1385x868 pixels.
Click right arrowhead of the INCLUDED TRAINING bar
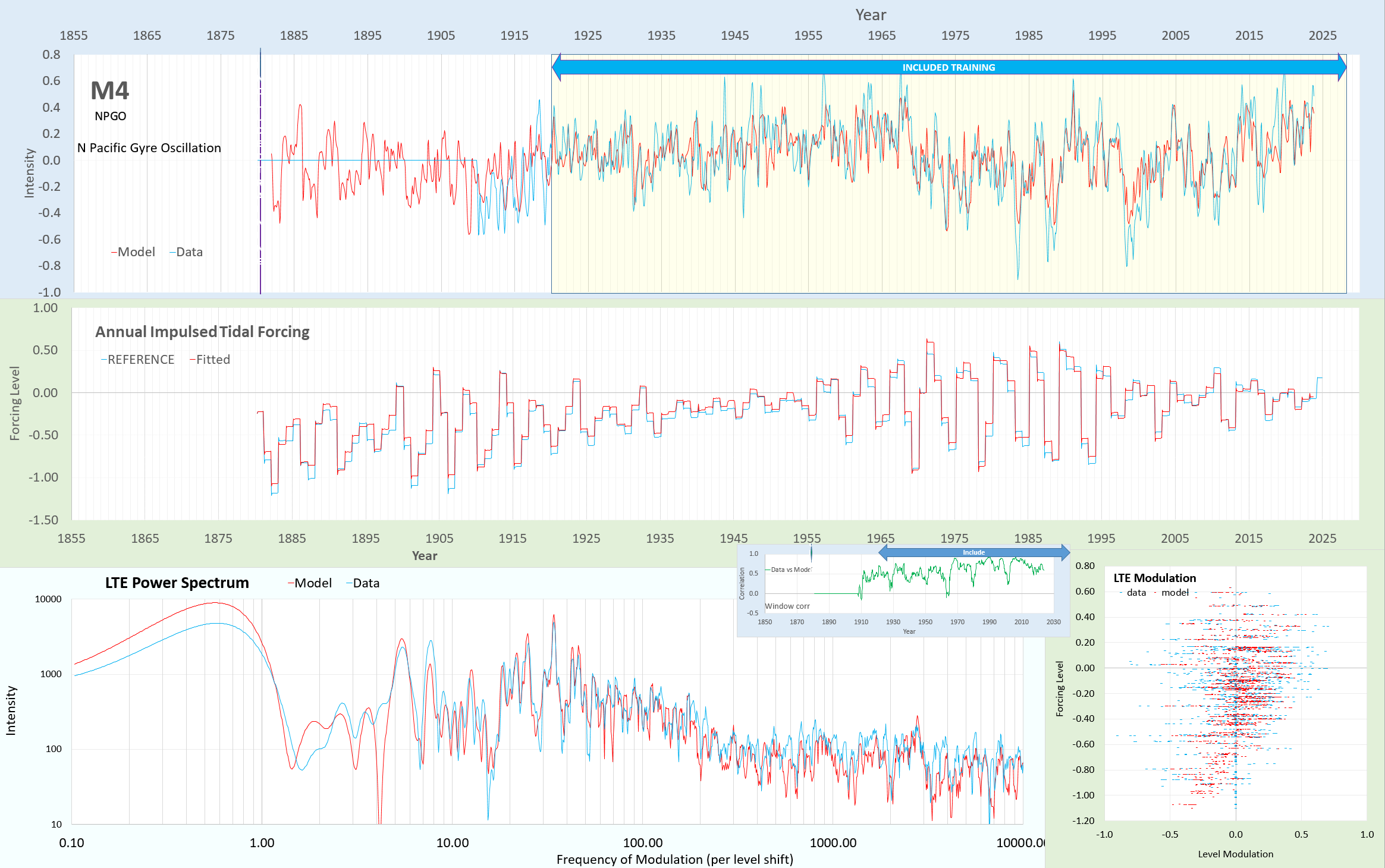click(1342, 67)
